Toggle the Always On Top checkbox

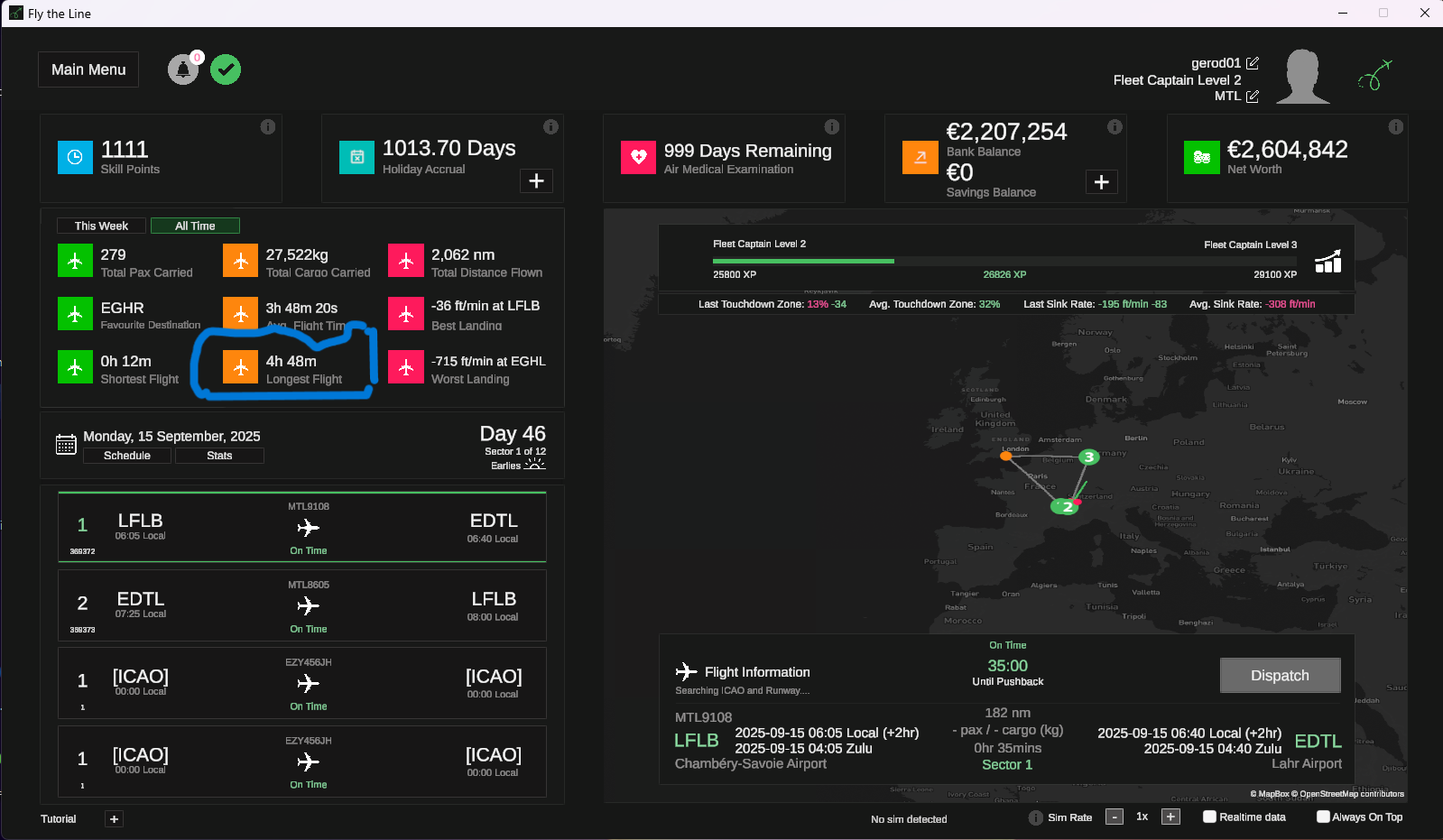click(x=1323, y=817)
